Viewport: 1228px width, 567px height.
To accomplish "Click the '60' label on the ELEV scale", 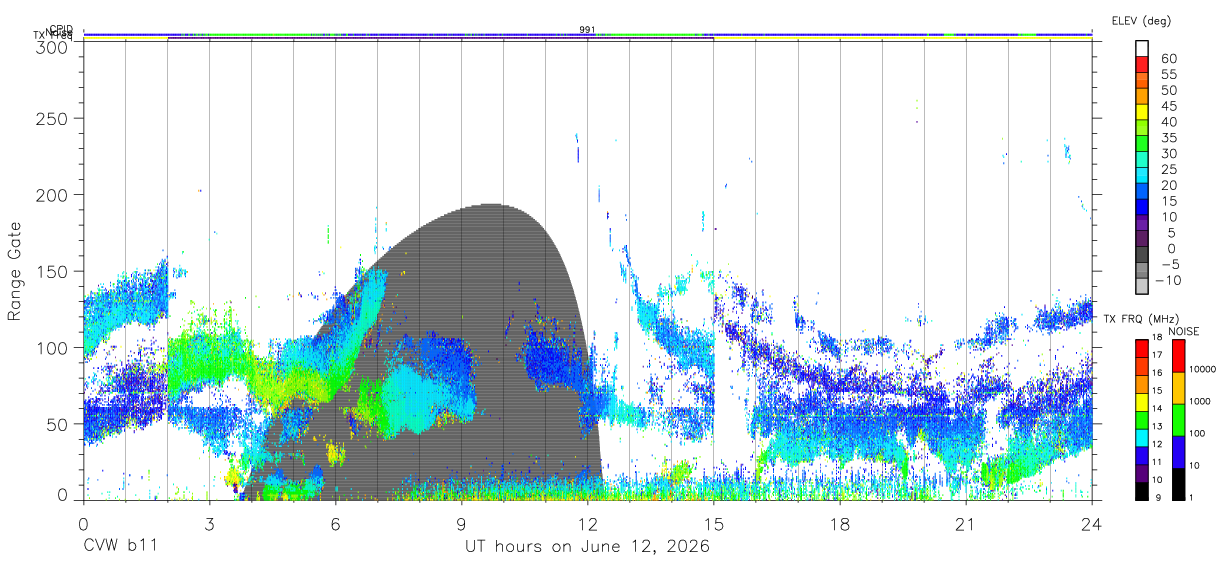I will pyautogui.click(x=1168, y=58).
